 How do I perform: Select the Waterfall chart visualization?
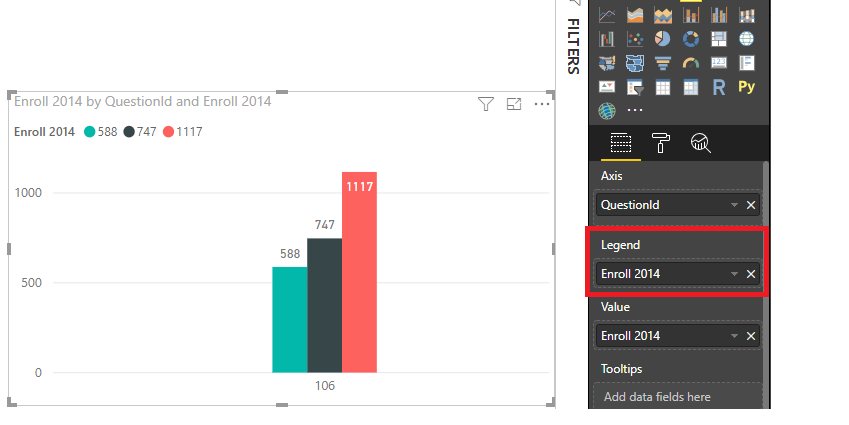pos(607,39)
